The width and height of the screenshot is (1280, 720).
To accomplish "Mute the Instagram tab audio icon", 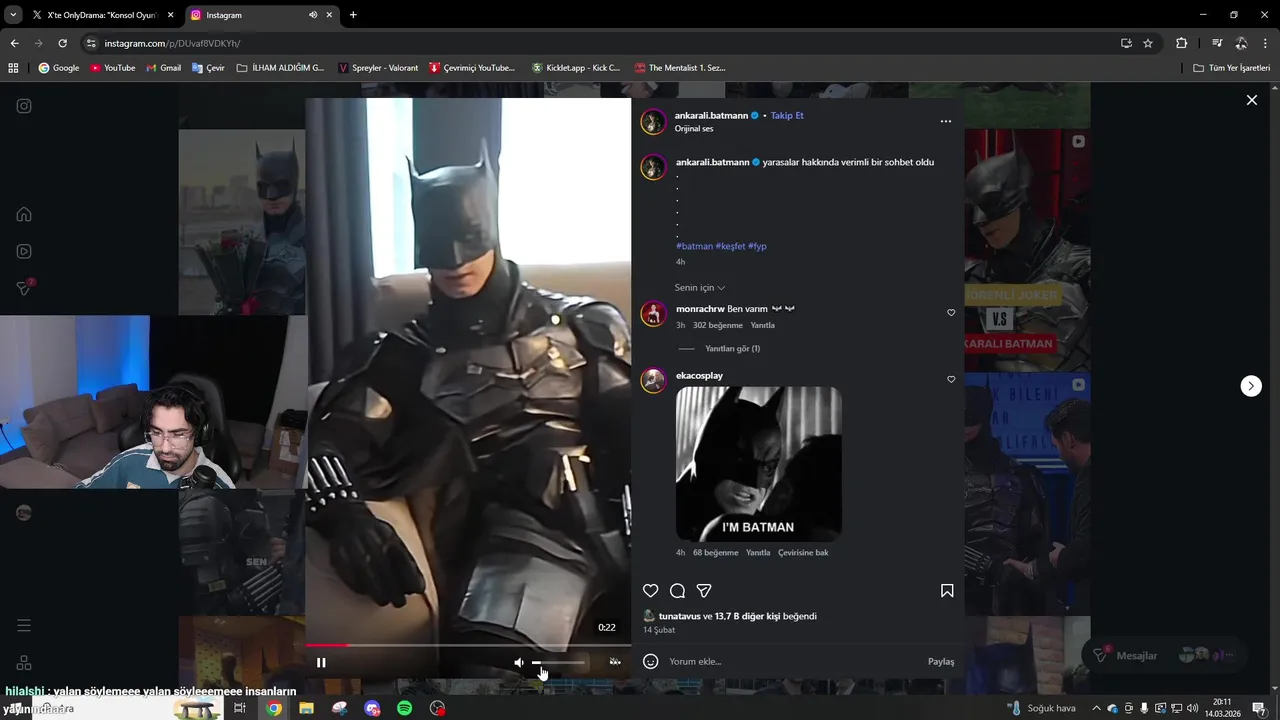I will [313, 15].
